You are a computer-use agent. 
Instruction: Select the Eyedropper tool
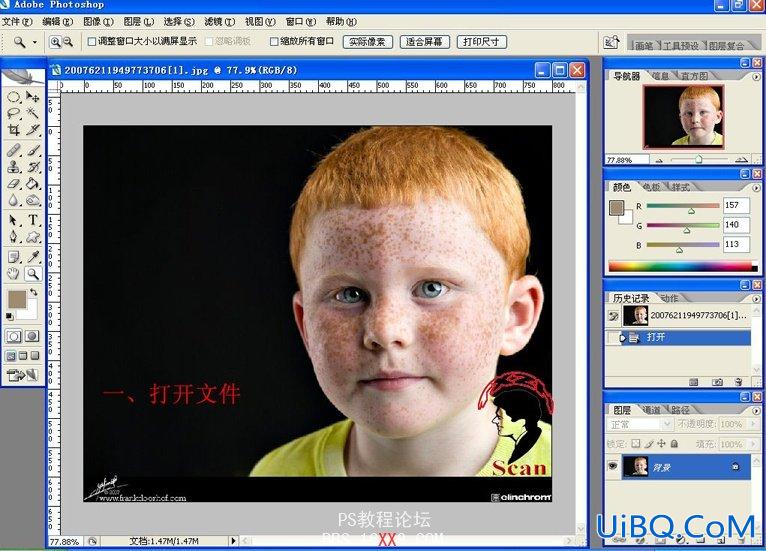33,257
